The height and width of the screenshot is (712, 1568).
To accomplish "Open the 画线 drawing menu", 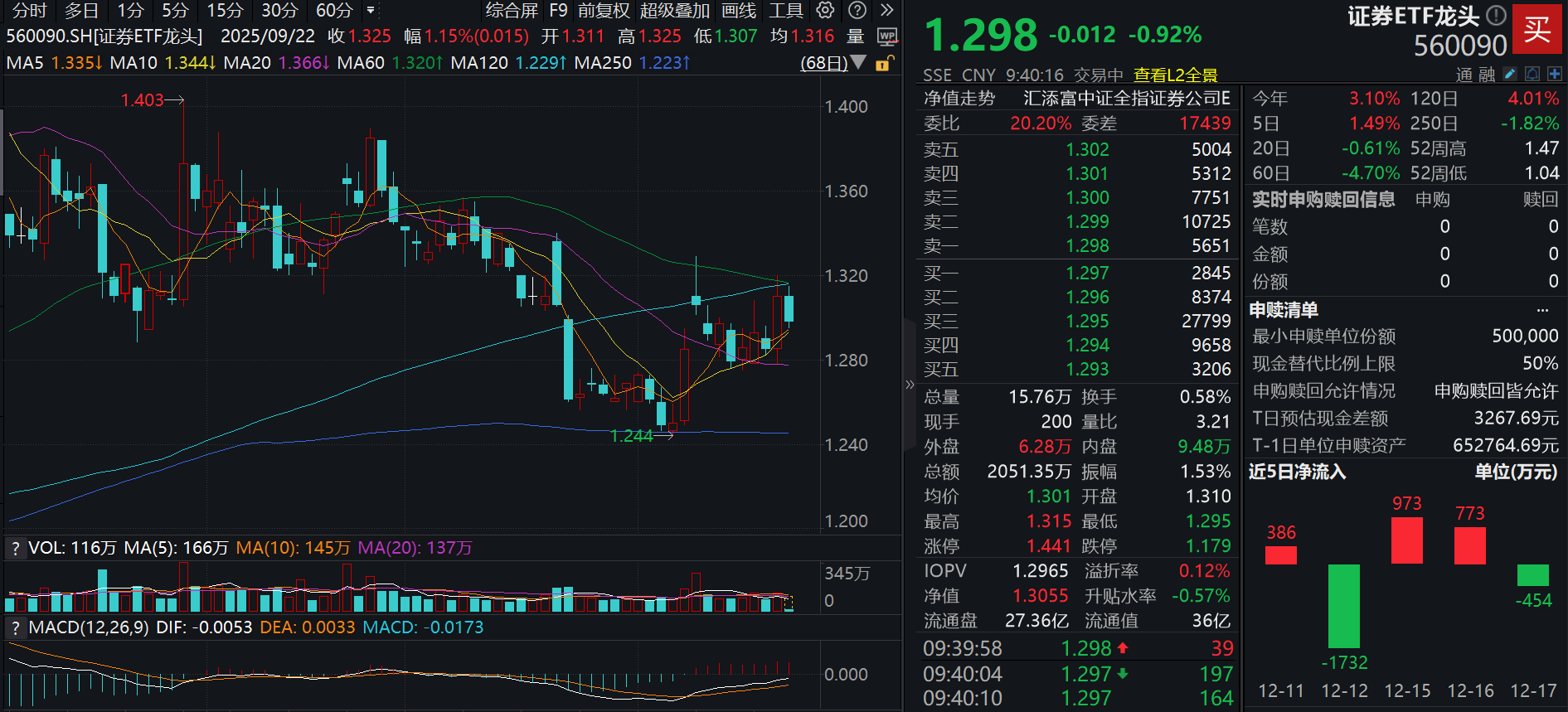I will coord(739,11).
